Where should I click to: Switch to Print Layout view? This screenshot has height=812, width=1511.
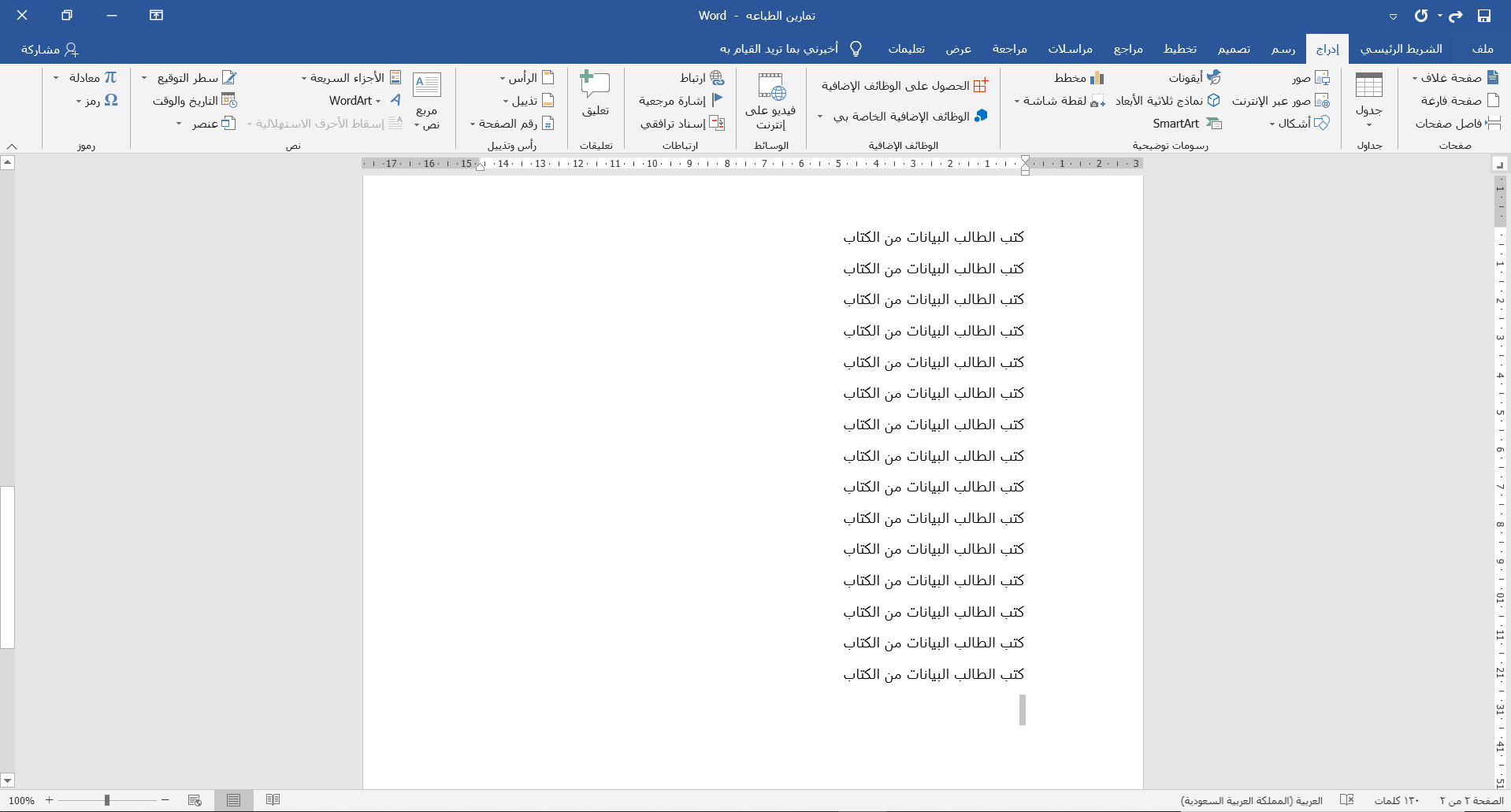tap(233, 800)
